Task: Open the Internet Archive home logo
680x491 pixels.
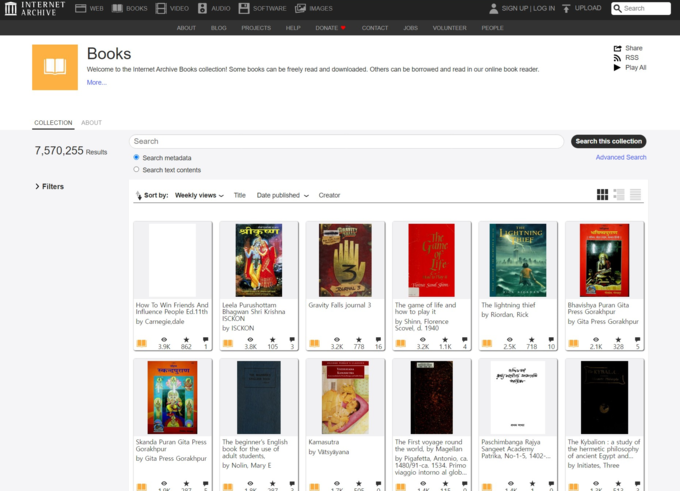Action: point(35,8)
